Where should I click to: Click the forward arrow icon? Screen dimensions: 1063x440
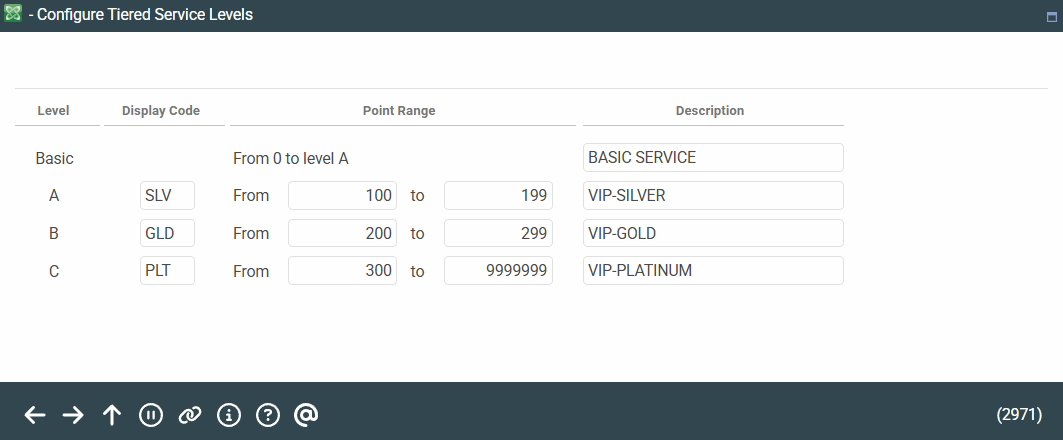tap(73, 415)
